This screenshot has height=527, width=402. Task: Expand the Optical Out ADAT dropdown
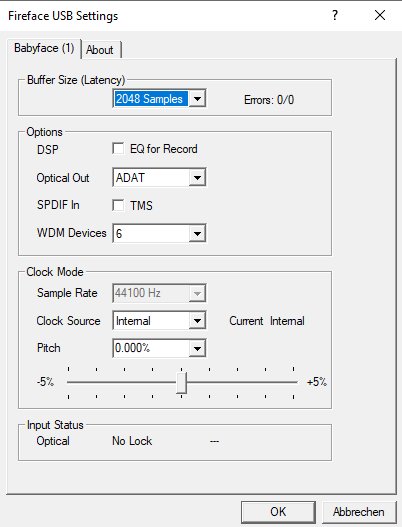point(197,178)
